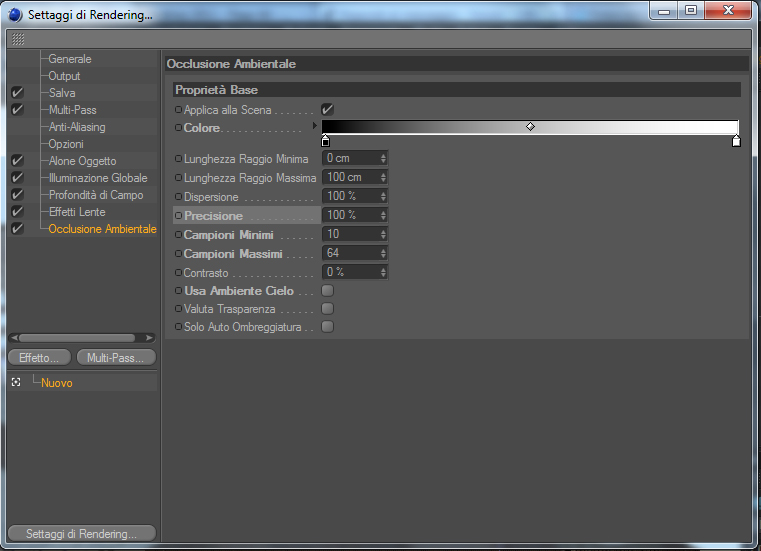Enable Valuta Trasparenza checkbox
Viewport: 761px width, 551px height.
[328, 309]
